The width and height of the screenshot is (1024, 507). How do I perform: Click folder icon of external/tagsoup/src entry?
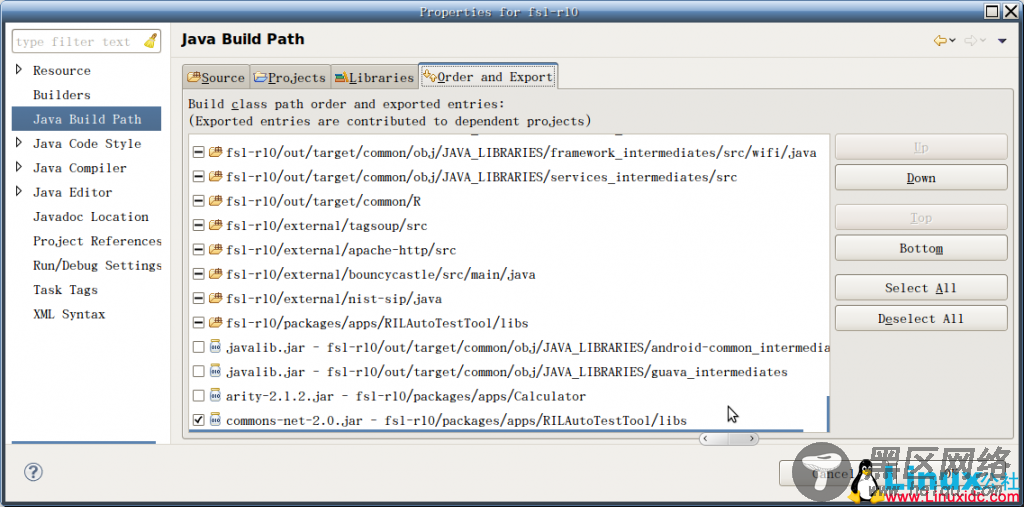(216, 226)
